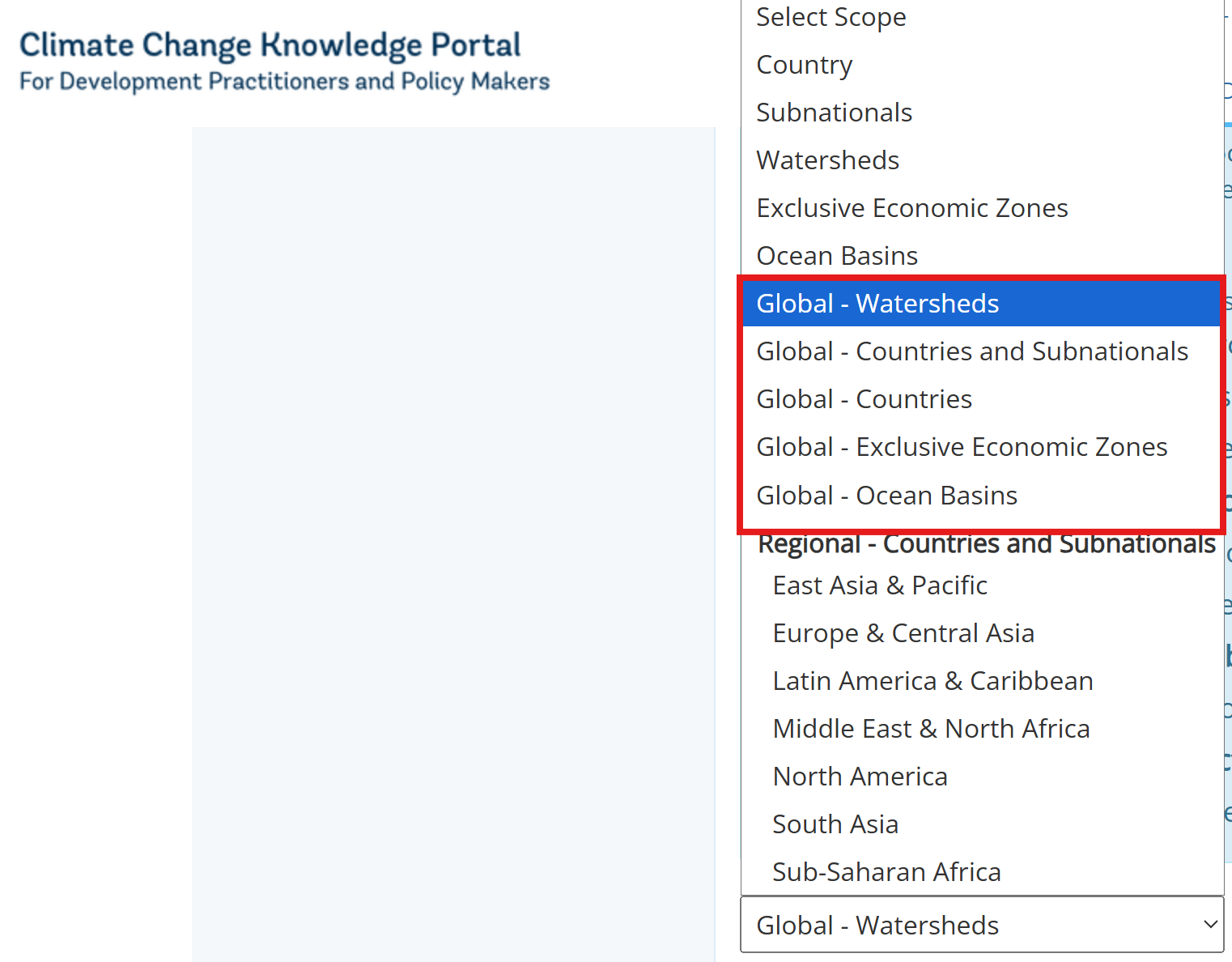The height and width of the screenshot is (962, 1232).
Task: Select Ocean Basins from the list
Action: coord(836,256)
